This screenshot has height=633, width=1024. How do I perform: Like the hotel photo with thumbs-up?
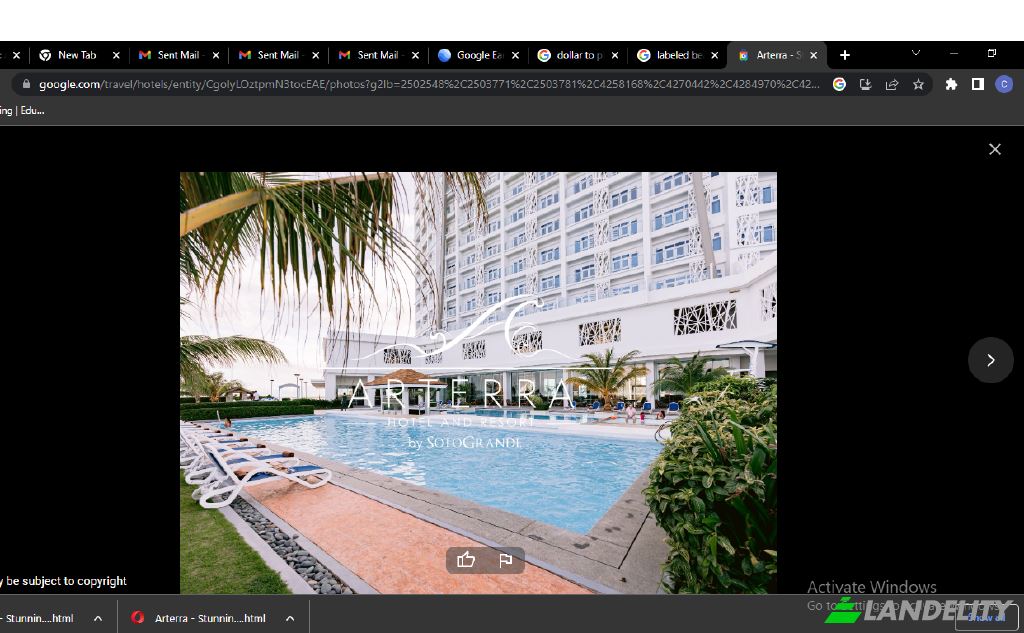[x=466, y=560]
